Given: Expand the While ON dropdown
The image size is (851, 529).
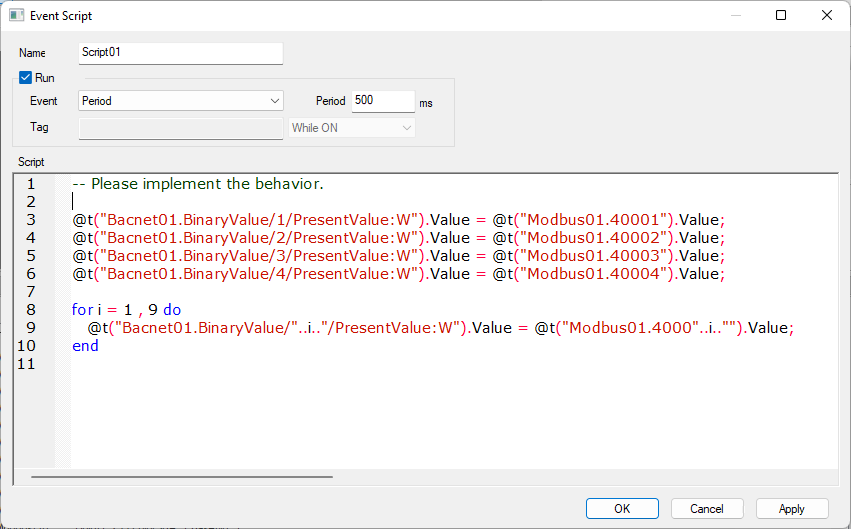Looking at the screenshot, I should tap(352, 128).
